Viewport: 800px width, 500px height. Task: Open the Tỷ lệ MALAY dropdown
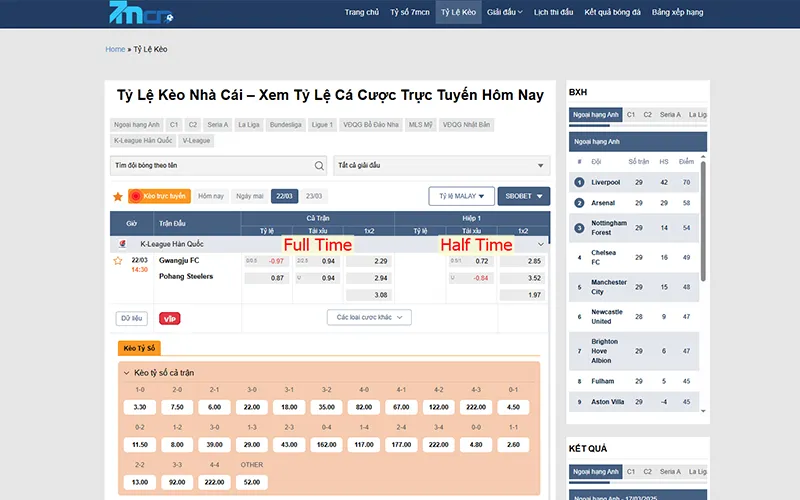click(461, 196)
